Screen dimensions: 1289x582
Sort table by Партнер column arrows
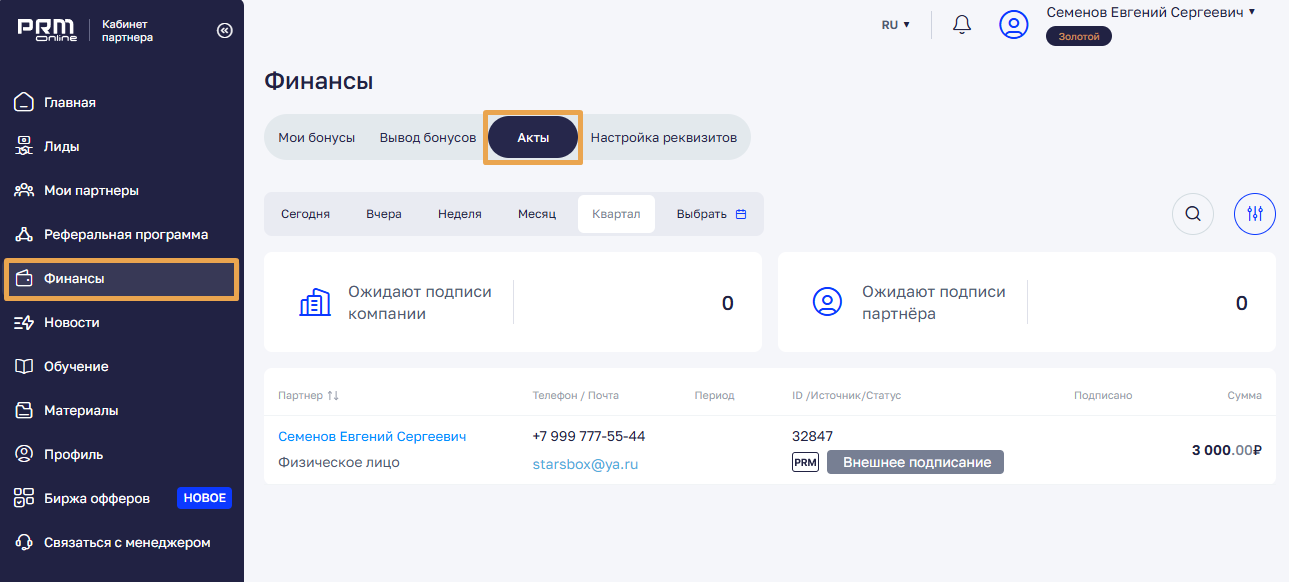tap(333, 396)
